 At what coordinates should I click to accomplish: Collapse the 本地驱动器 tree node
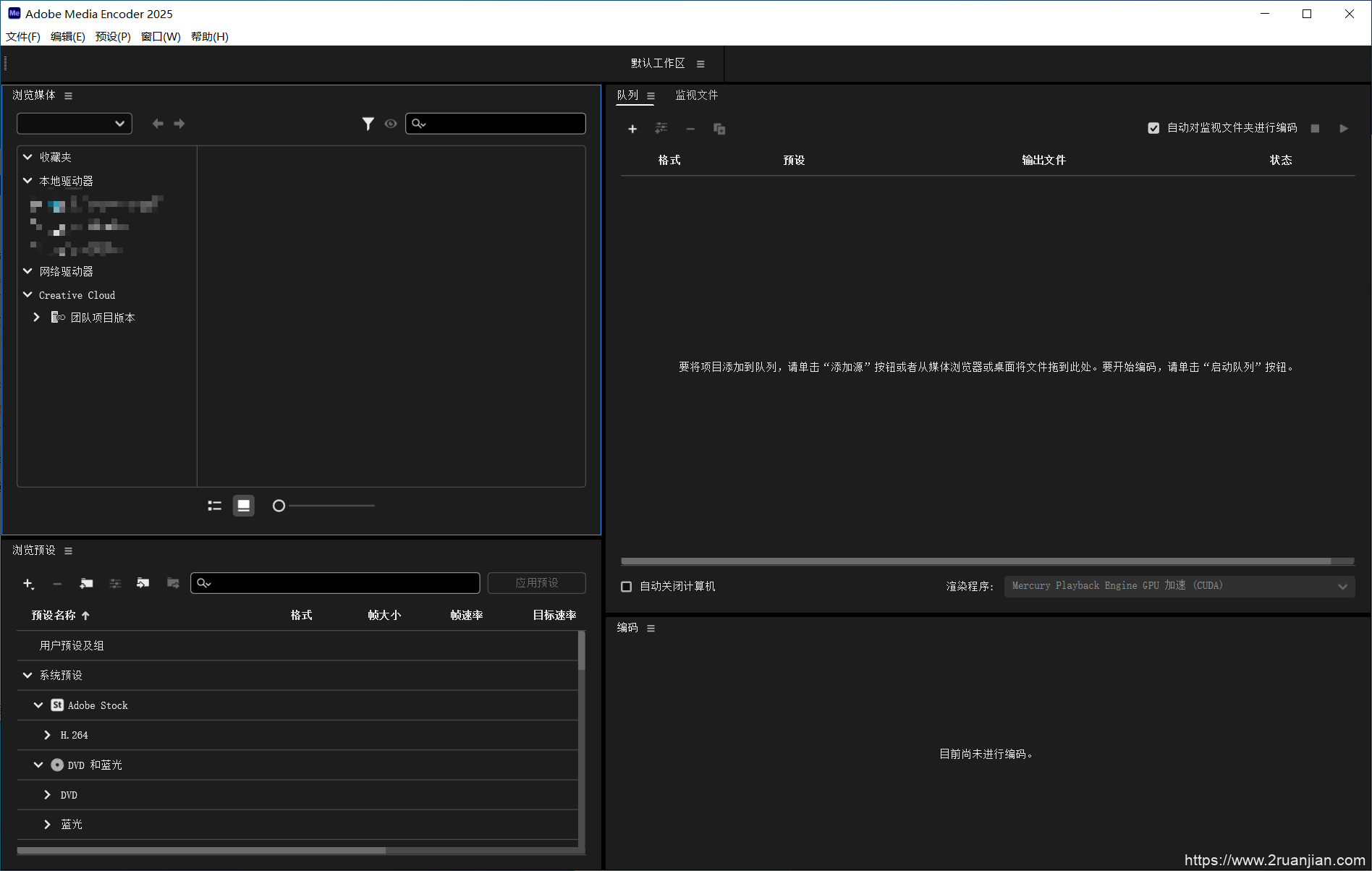click(27, 181)
